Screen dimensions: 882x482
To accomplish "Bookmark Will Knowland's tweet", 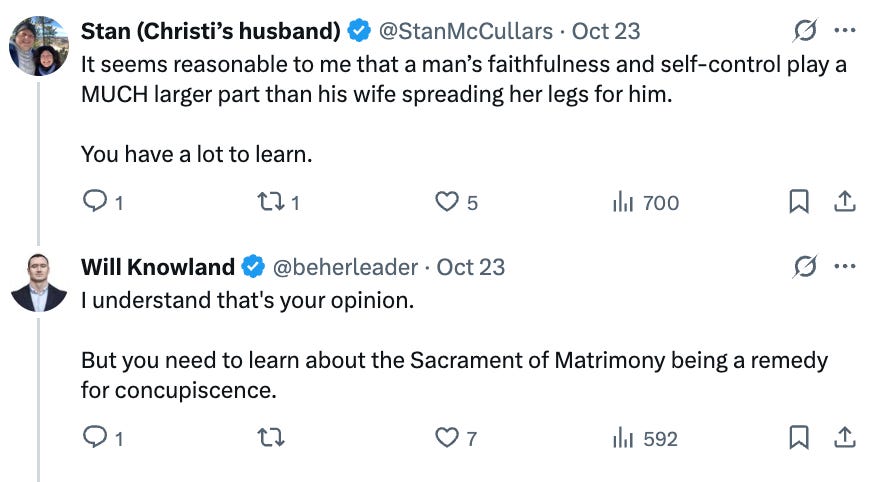I will pos(799,437).
